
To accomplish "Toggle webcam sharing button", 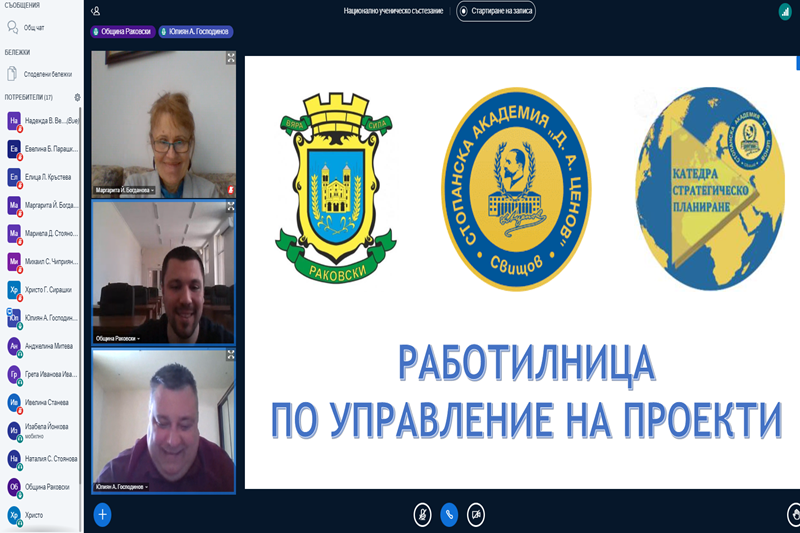I will click(x=476, y=515).
